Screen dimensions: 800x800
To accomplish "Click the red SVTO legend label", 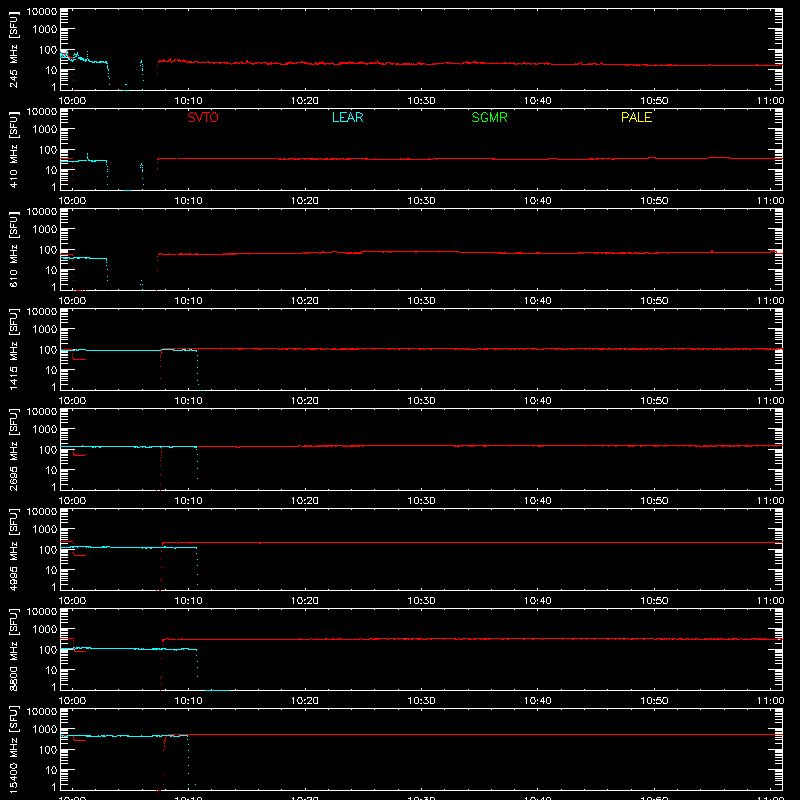I will [x=203, y=117].
